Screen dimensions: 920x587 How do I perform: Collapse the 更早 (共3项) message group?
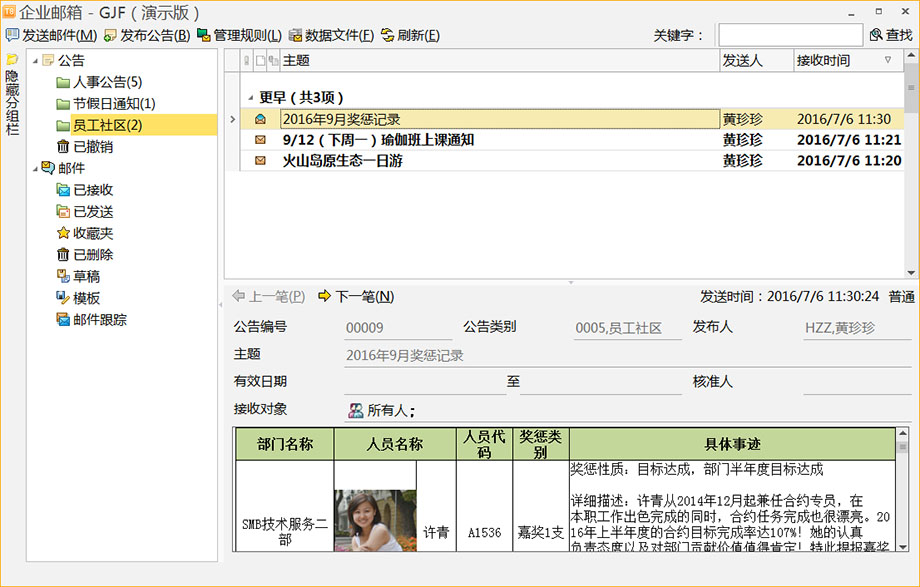(x=250, y=98)
